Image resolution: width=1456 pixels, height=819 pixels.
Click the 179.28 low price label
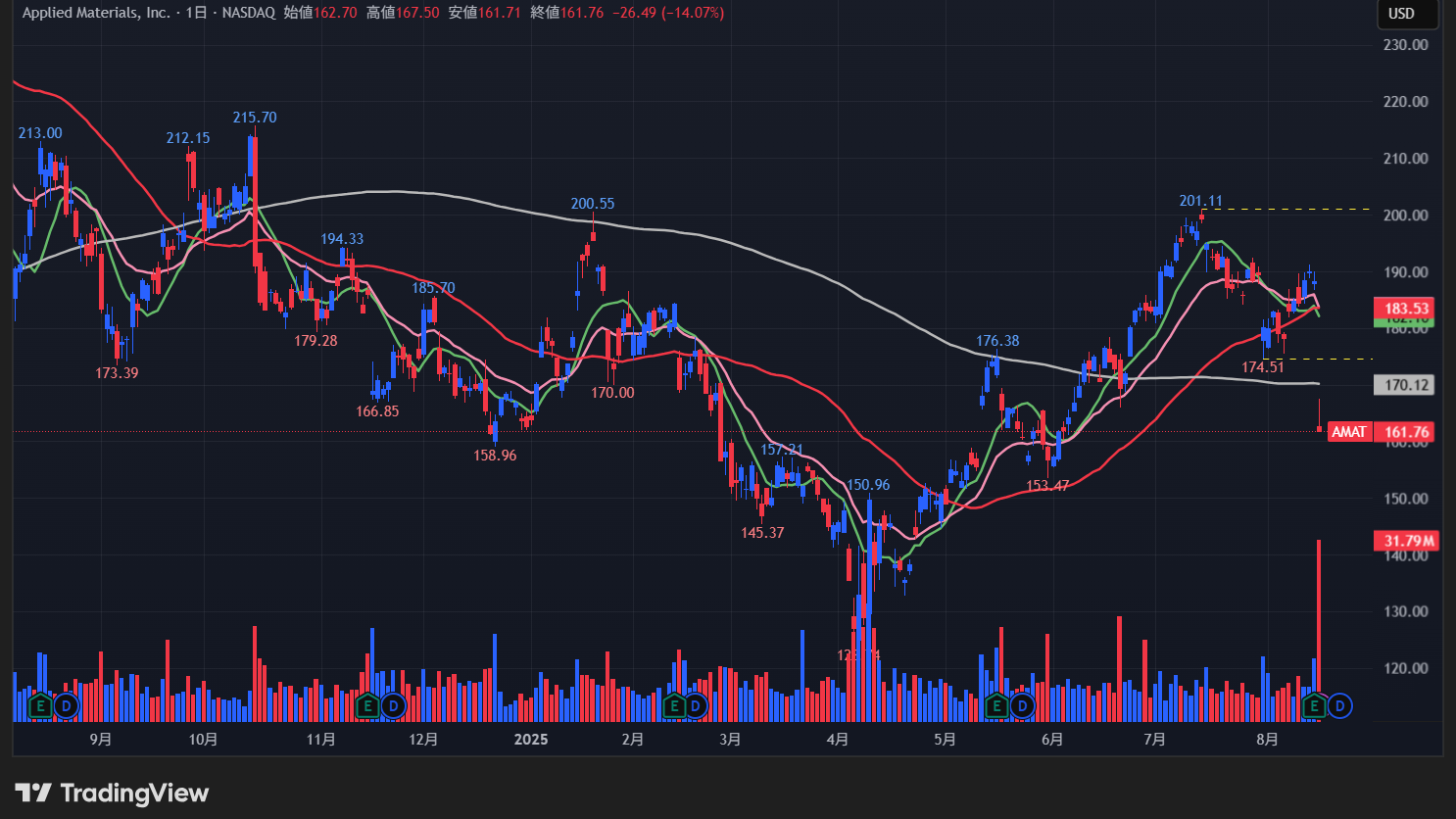(x=315, y=341)
